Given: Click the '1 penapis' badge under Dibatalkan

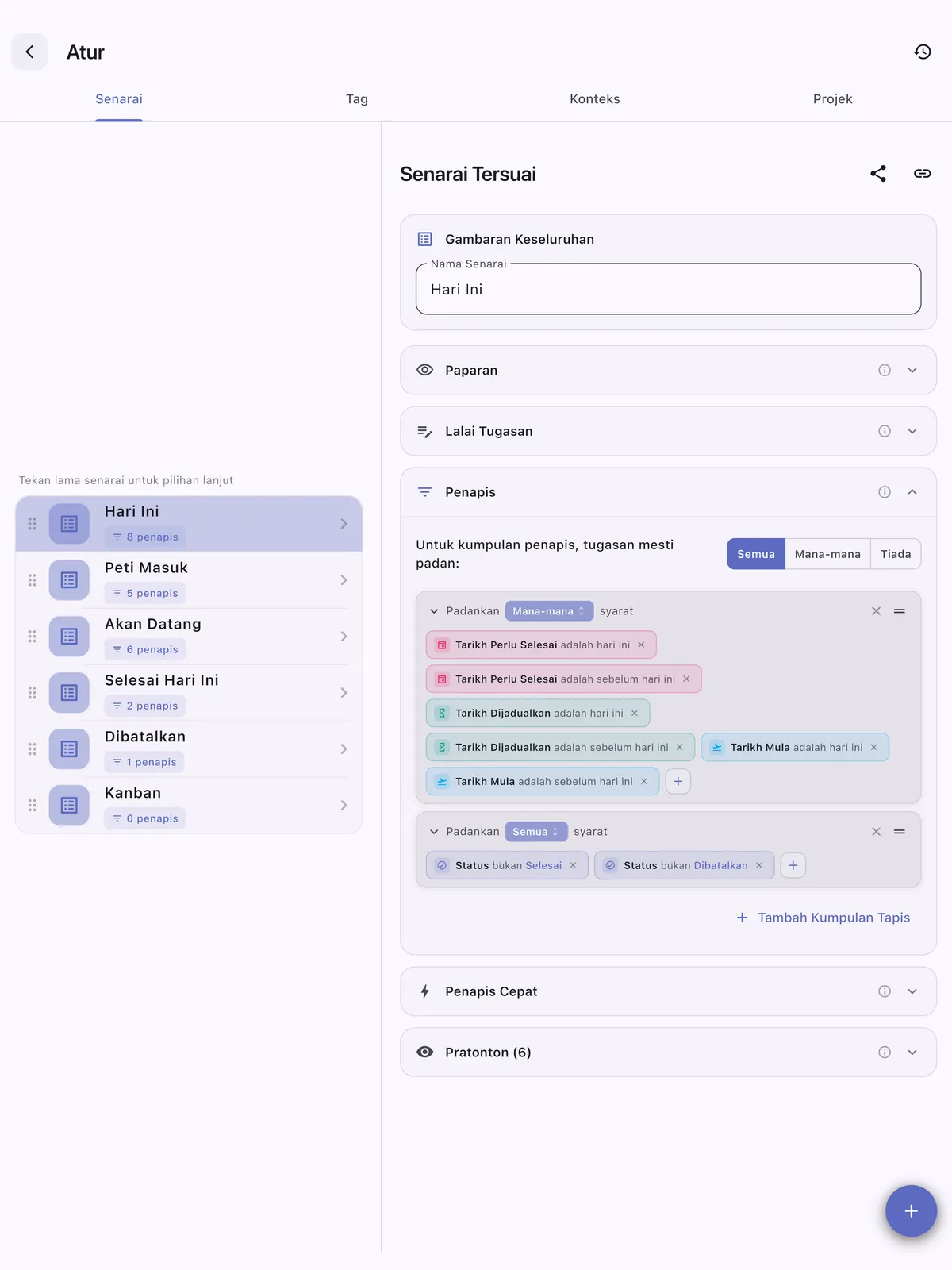Looking at the screenshot, I should [x=144, y=763].
